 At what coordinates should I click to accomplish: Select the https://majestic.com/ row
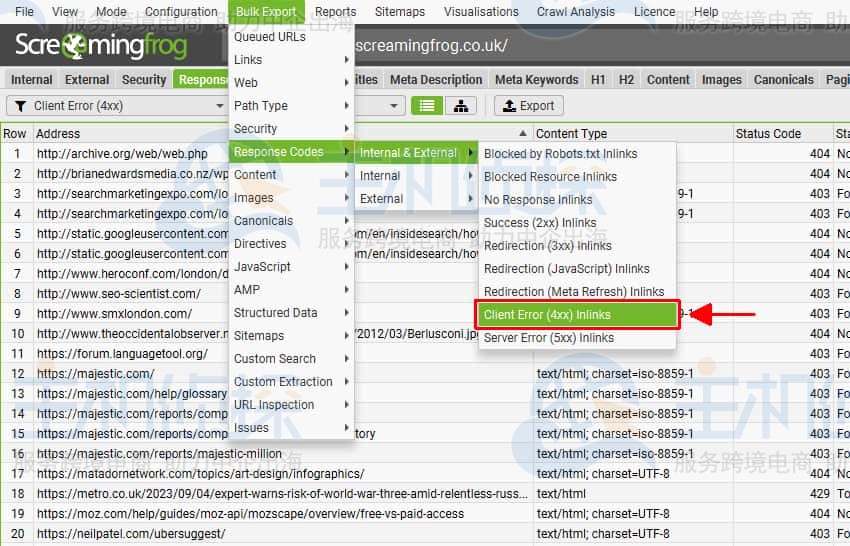pos(96,374)
